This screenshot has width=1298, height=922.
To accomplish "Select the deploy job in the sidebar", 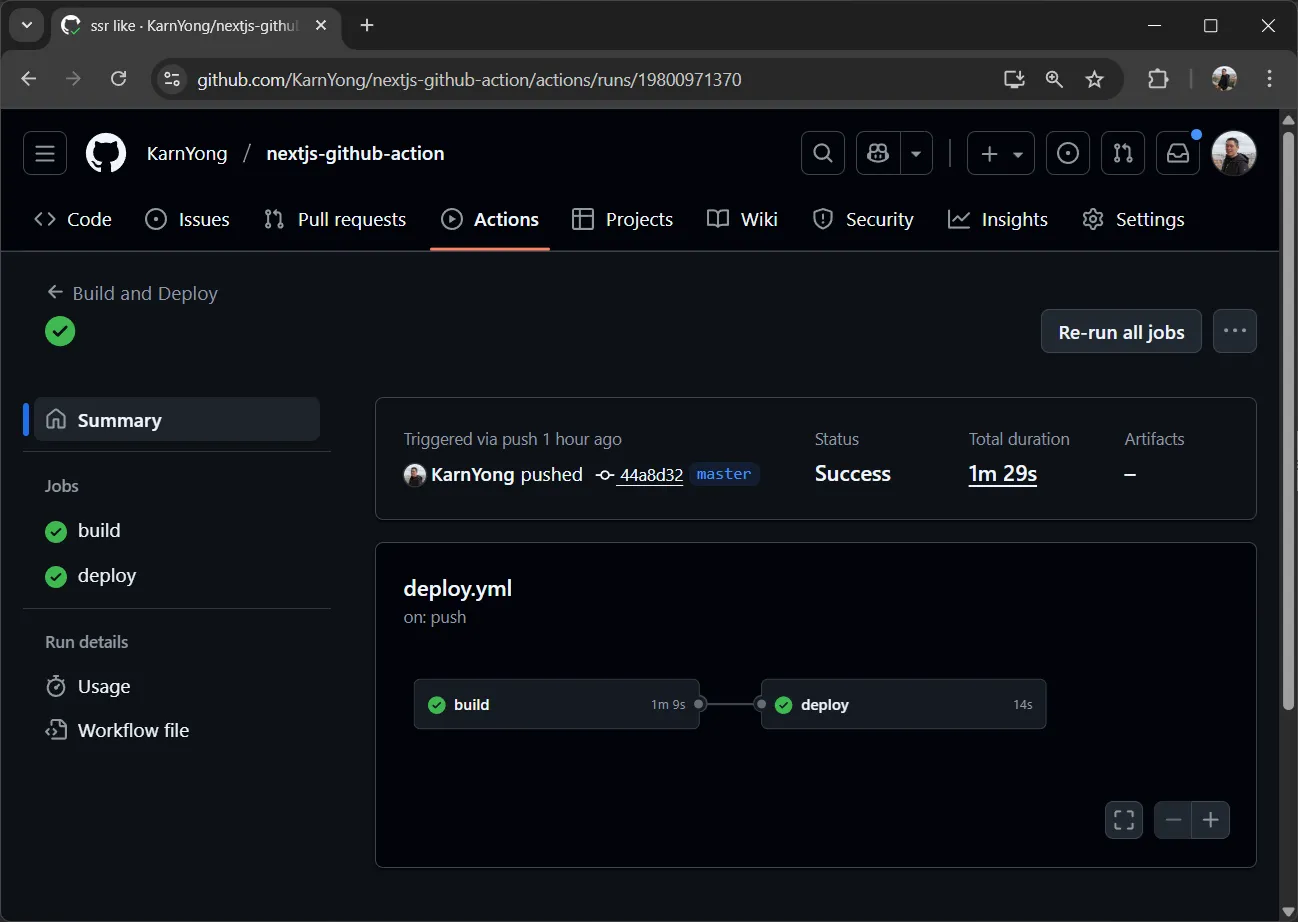I will [x=106, y=575].
